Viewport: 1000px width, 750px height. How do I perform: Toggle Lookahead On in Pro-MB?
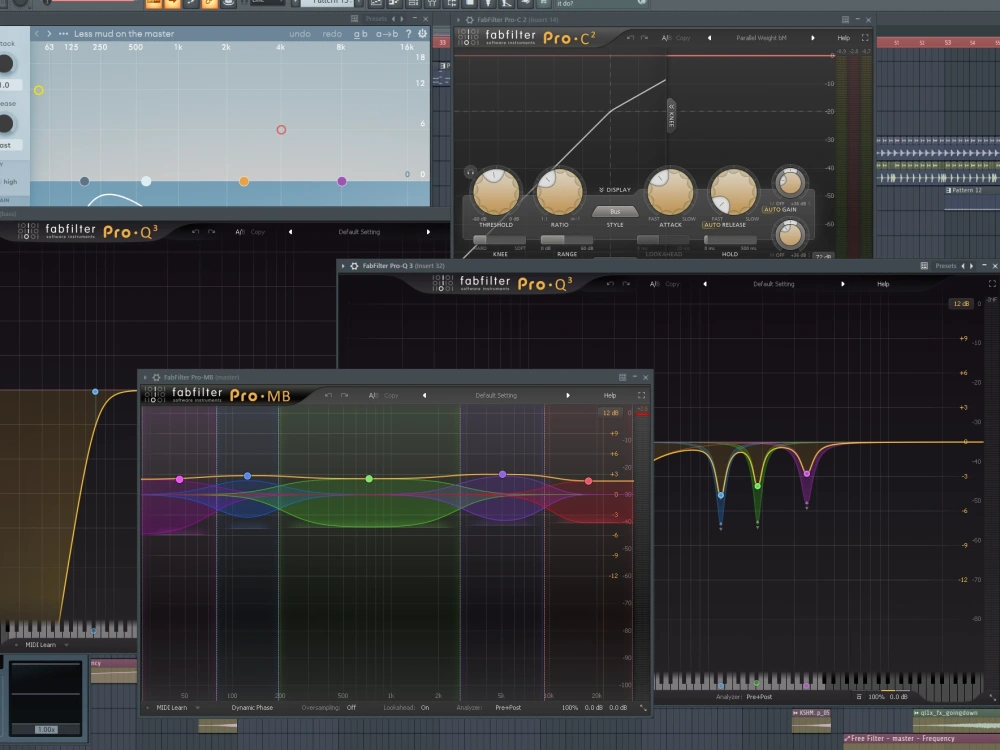pyautogui.click(x=425, y=707)
